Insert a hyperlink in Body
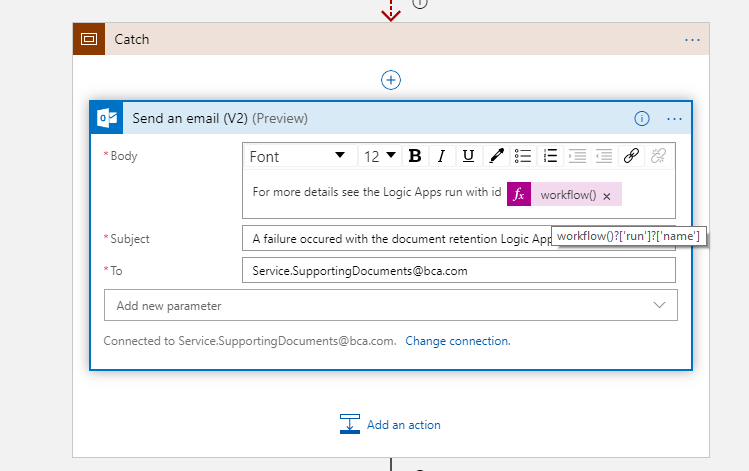Screen dimensions: 749x471 pyautogui.click(x=631, y=156)
